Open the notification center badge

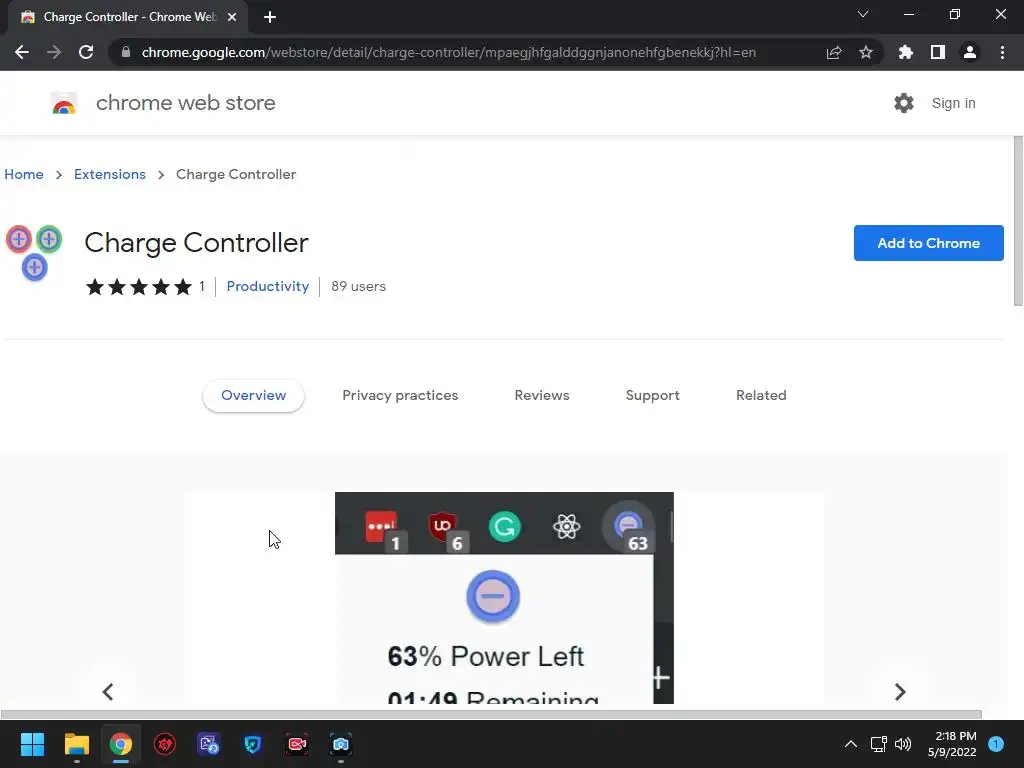996,744
